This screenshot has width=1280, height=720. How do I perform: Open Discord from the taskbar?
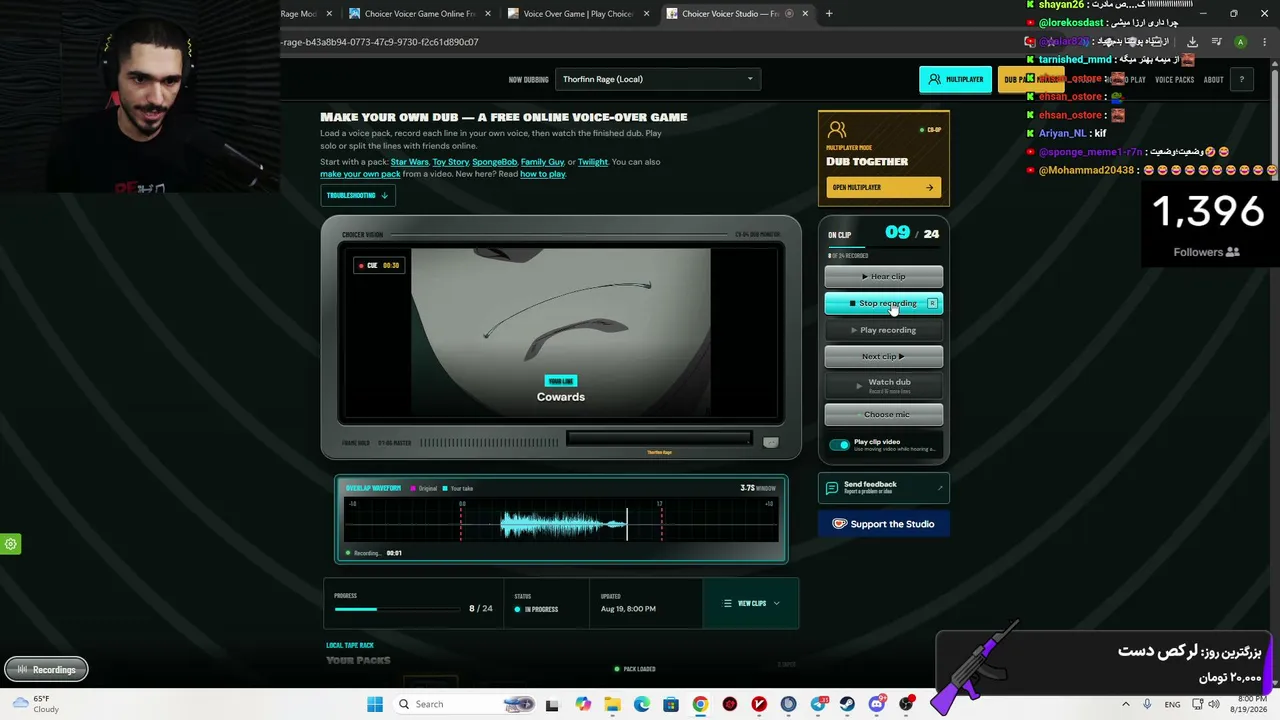point(877,704)
